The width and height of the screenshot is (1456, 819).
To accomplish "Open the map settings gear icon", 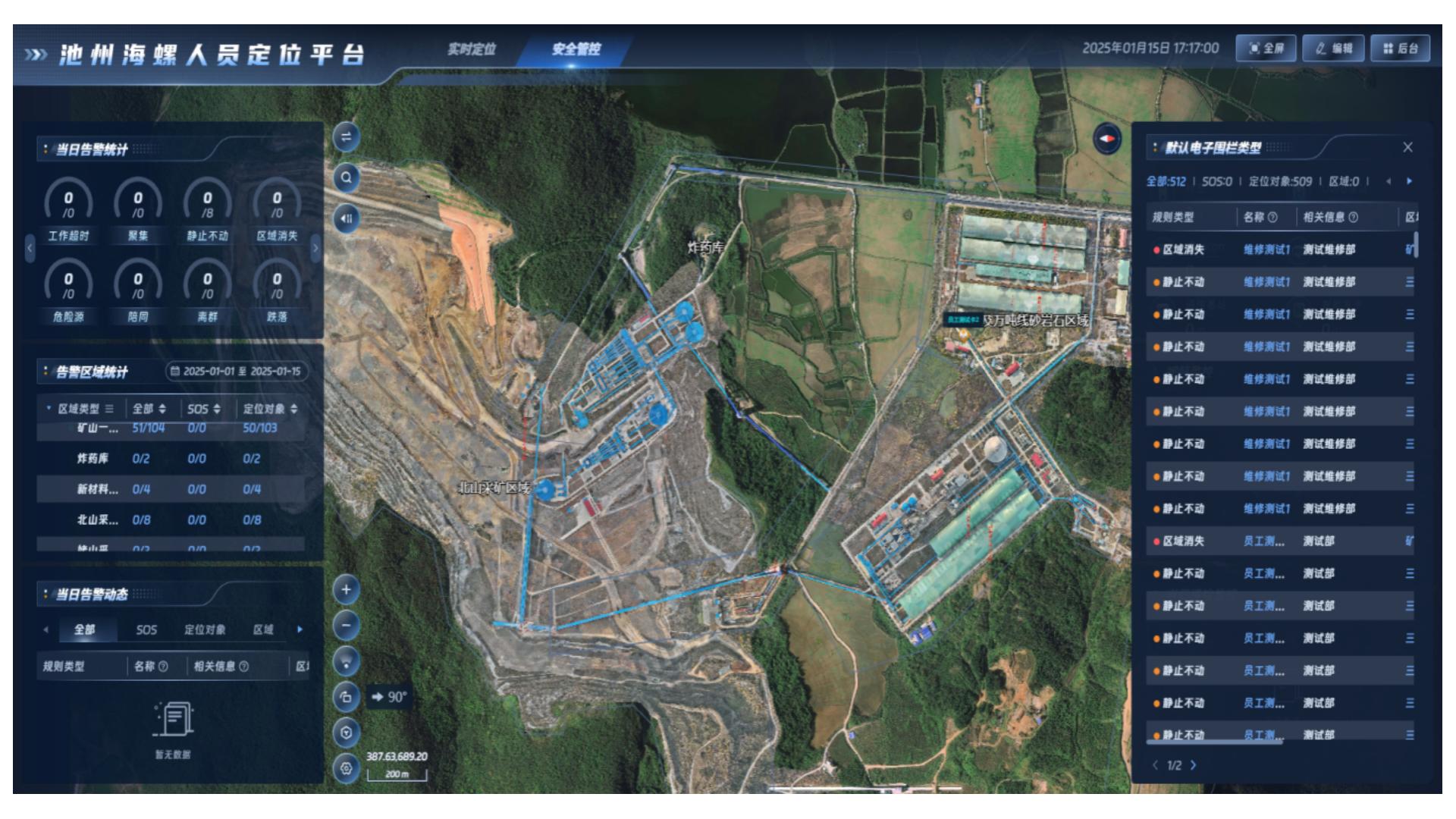I will [346, 768].
